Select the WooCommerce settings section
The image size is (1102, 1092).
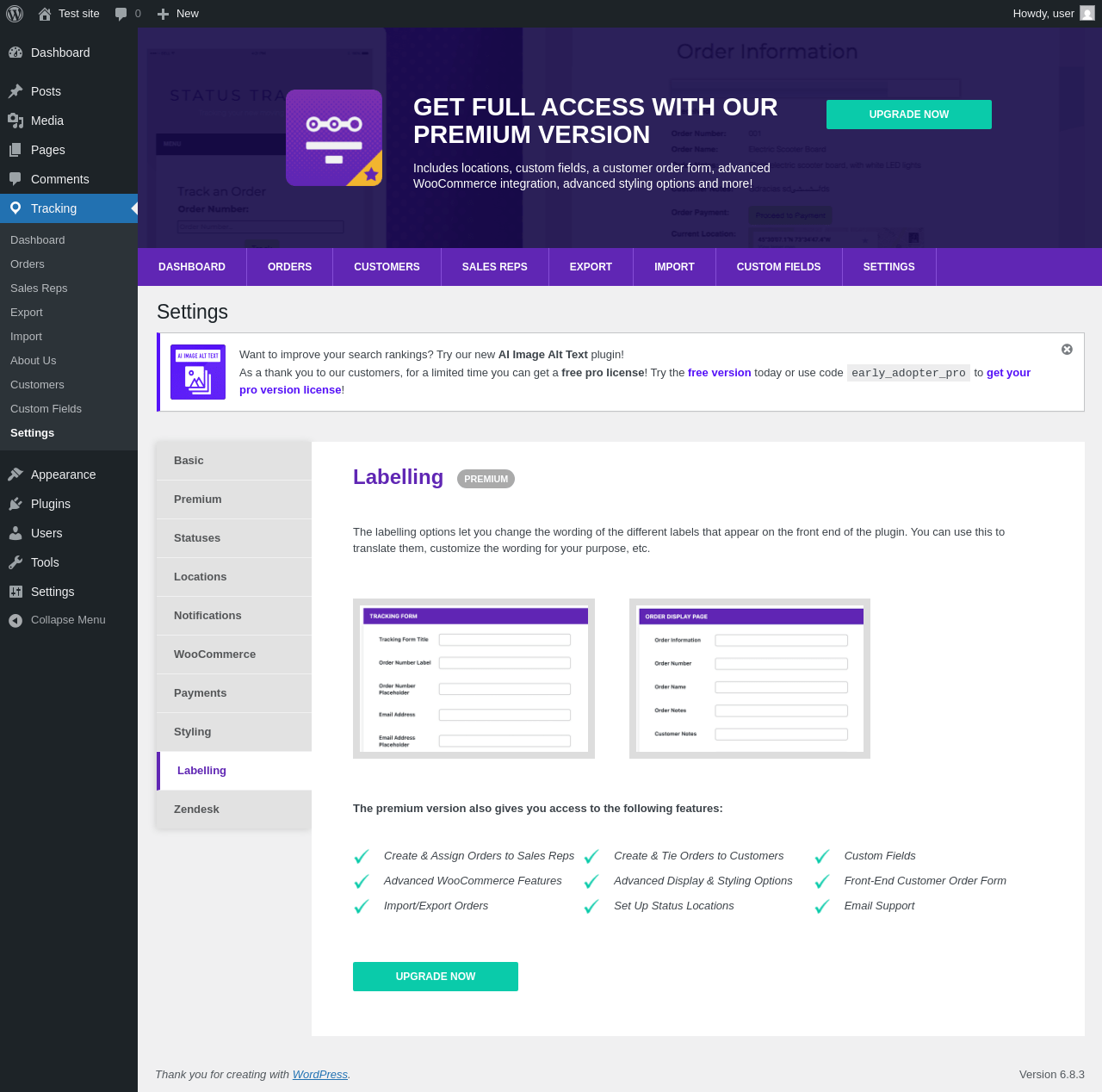coord(234,655)
